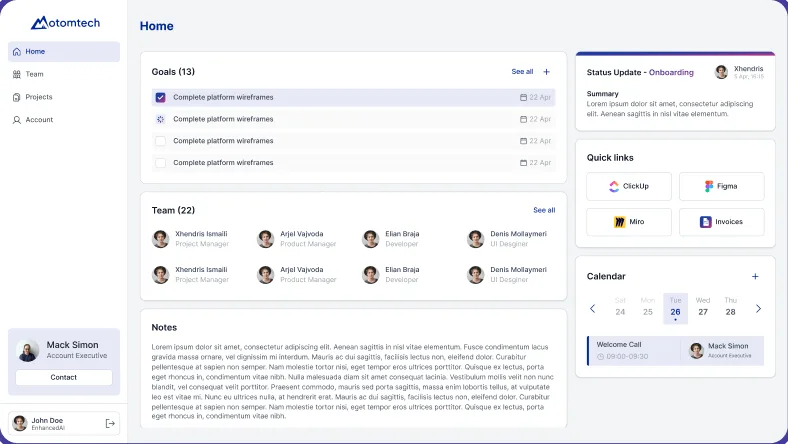Click See all in Team section
This screenshot has height=444, width=788.
click(544, 210)
